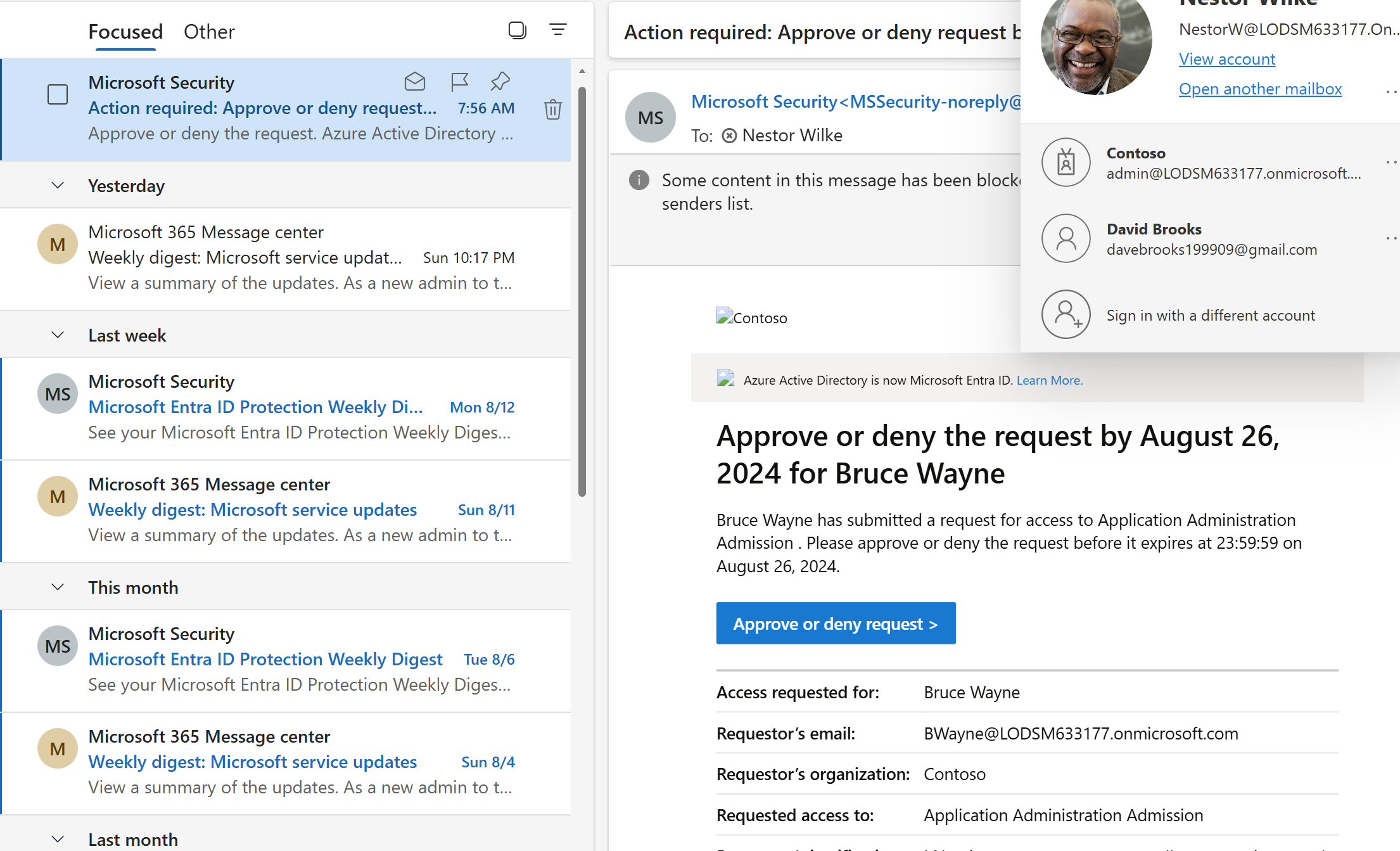
Task: Switch to the Other inbox tab
Action: pyautogui.click(x=209, y=32)
